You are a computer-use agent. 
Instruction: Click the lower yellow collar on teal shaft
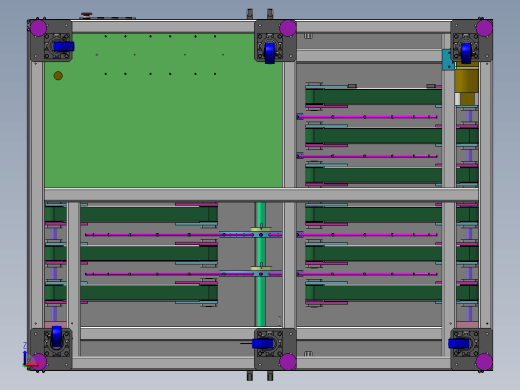(x=261, y=268)
